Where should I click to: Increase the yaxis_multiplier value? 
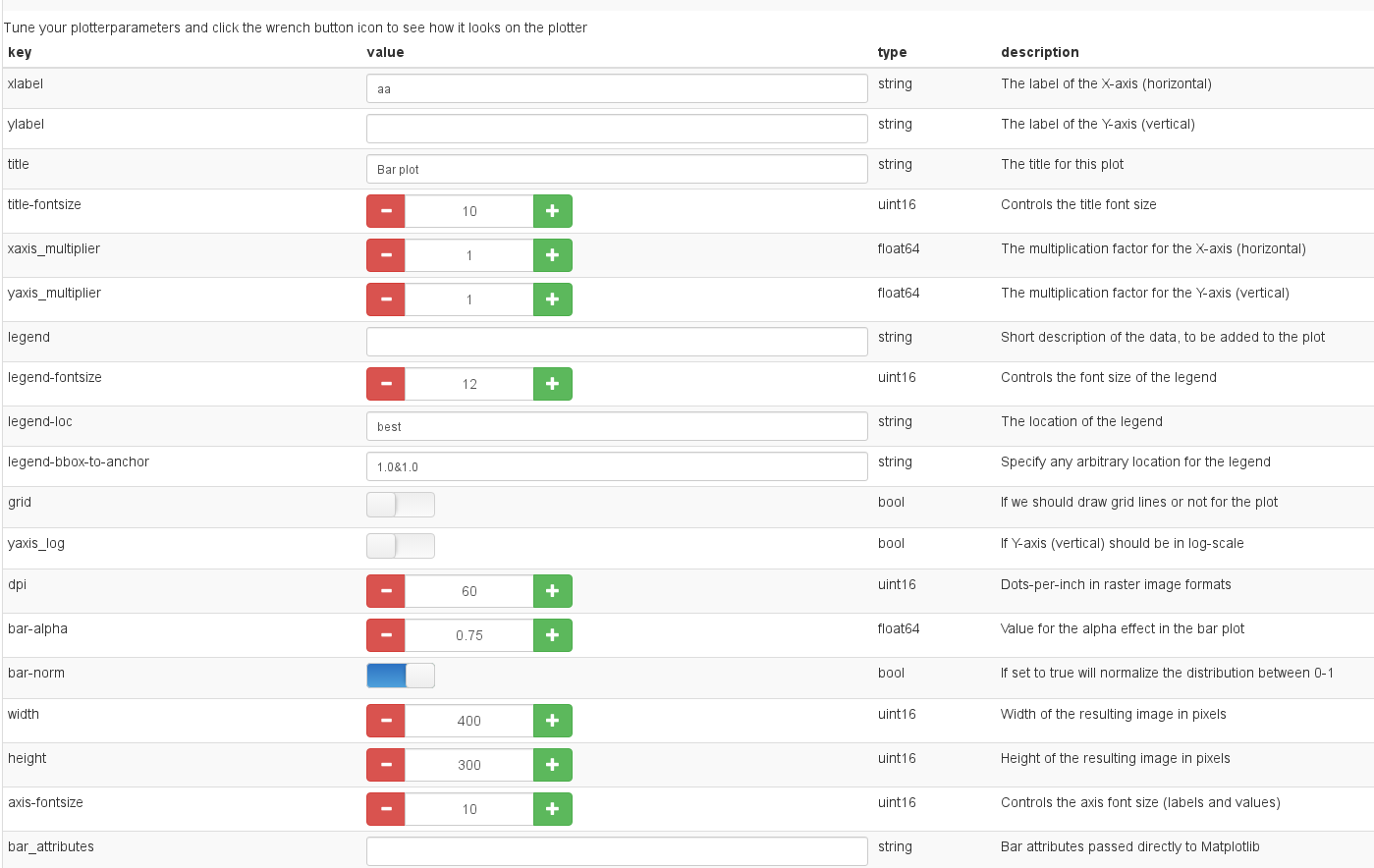553,299
